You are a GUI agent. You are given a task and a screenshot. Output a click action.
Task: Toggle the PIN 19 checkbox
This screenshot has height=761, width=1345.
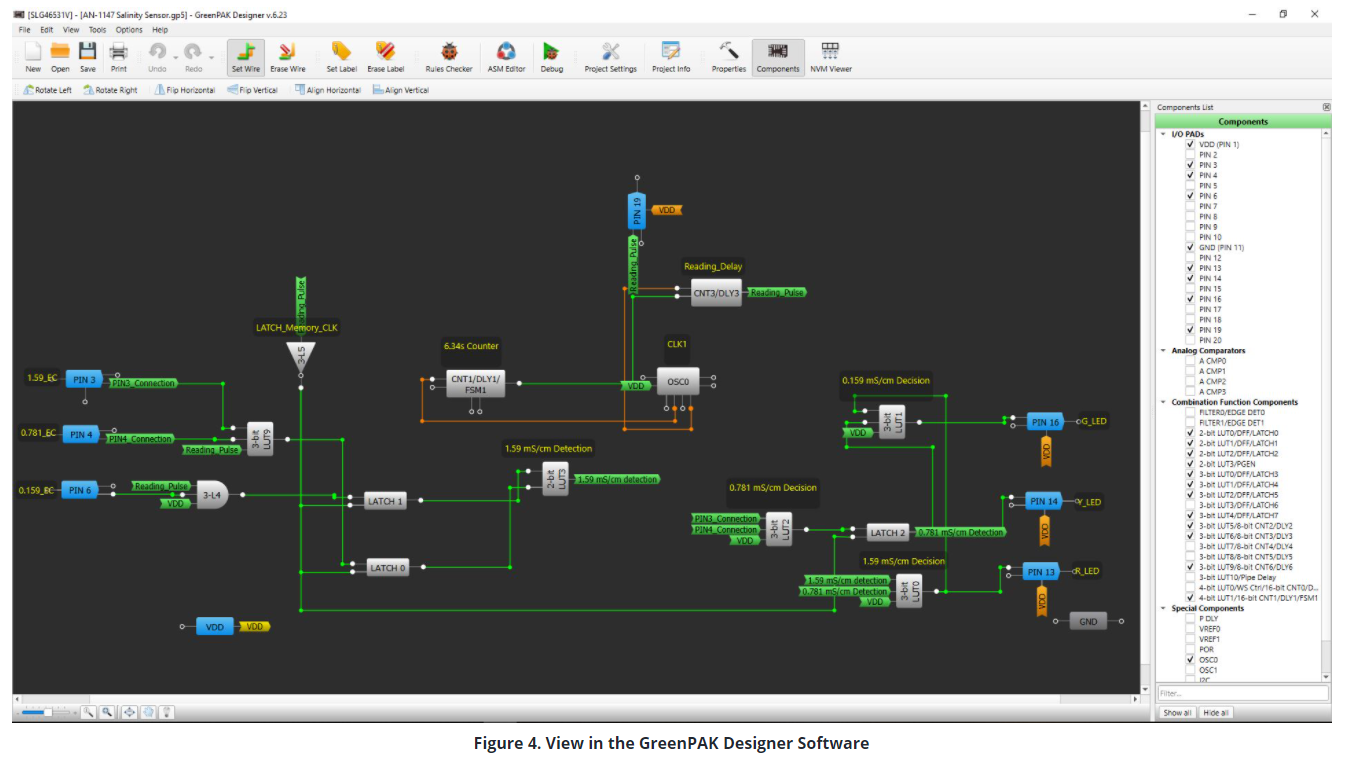pos(1190,330)
